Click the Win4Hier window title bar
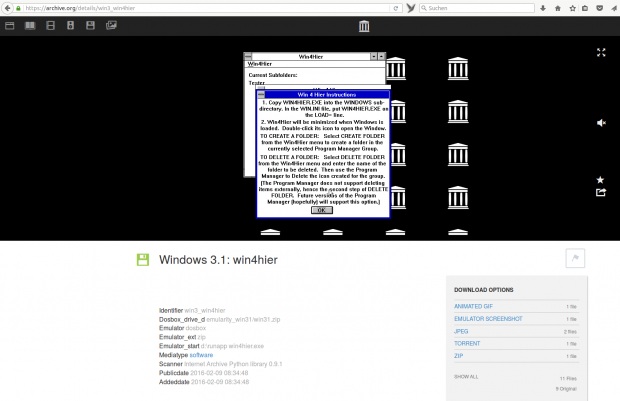Image resolution: width=620 pixels, height=401 pixels. [311, 57]
